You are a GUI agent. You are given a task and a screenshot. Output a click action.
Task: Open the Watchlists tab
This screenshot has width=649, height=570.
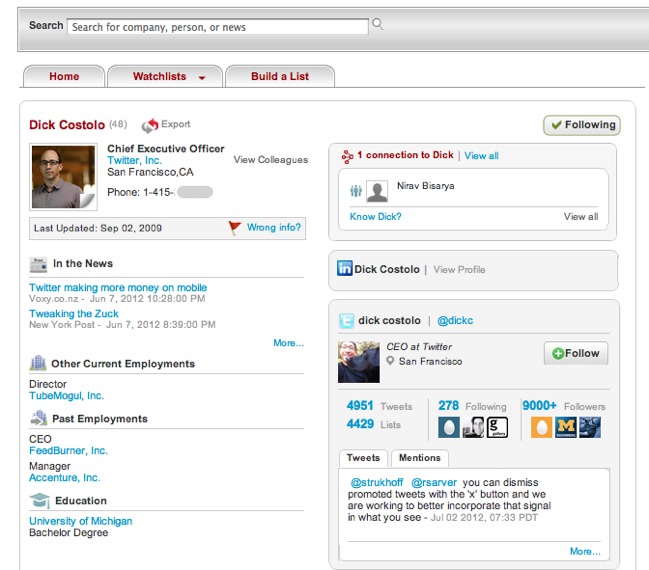(x=165, y=77)
